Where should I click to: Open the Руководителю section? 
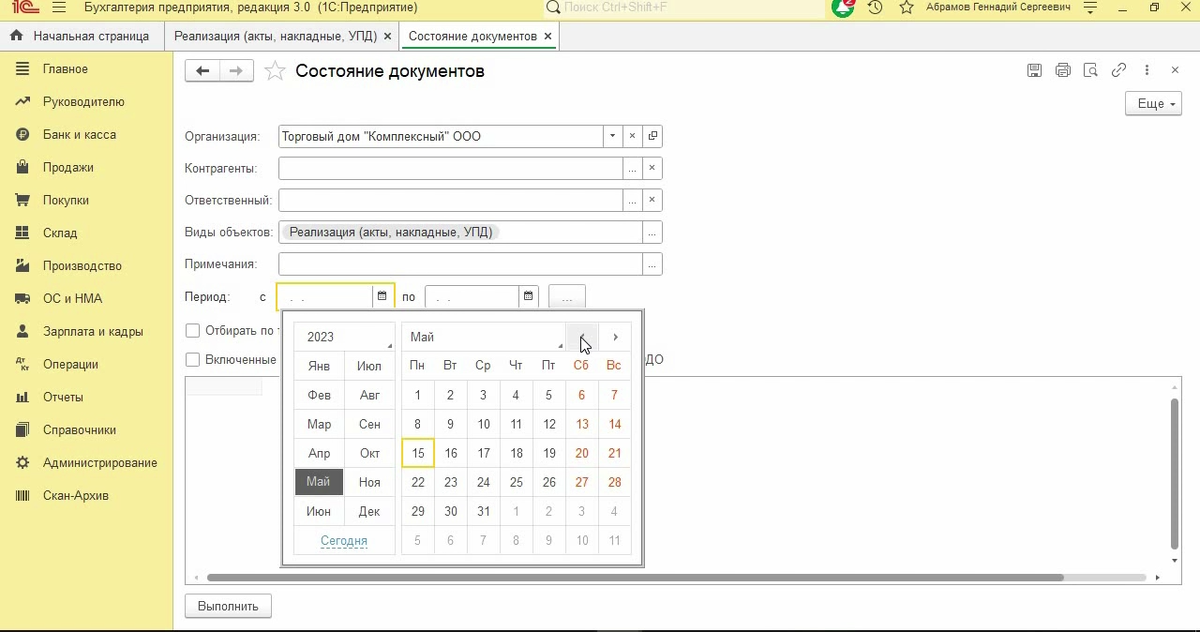coord(85,102)
